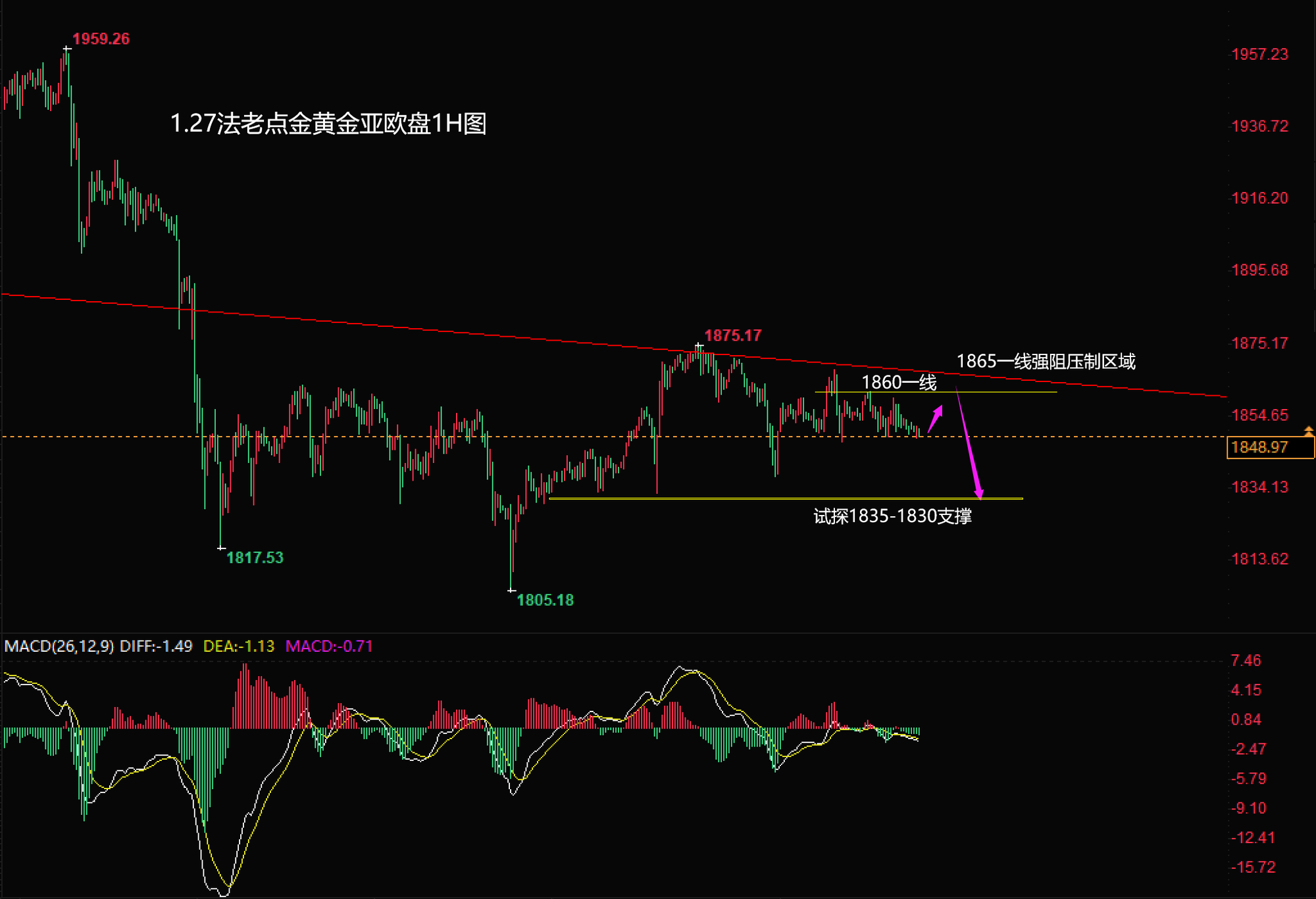This screenshot has width=1316, height=899.
Task: Click the orange double-arrow icon above price tag
Action: (1308, 431)
